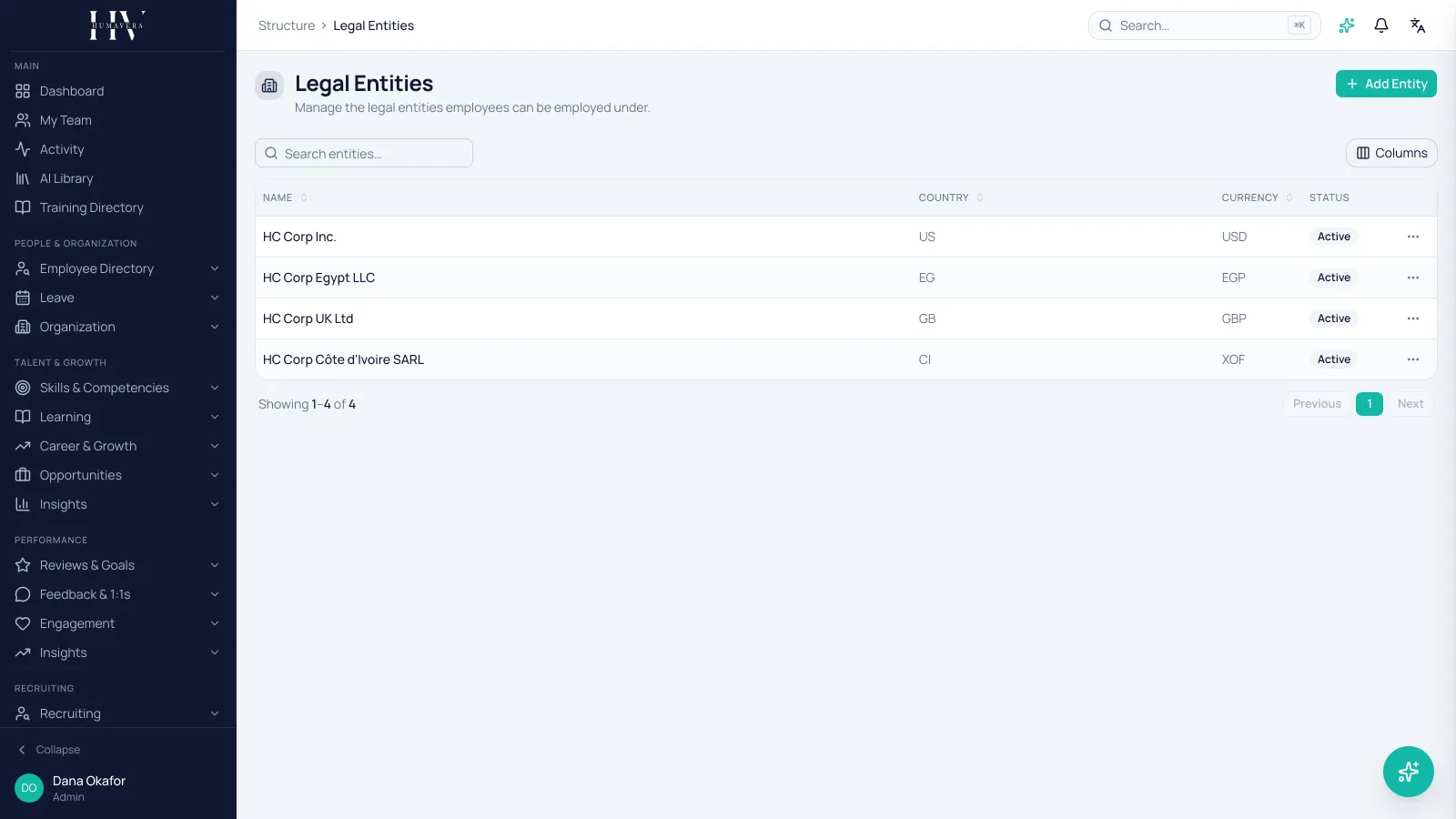Click the EGP currency cell
Image resolution: width=1456 pixels, height=819 pixels.
1233,278
